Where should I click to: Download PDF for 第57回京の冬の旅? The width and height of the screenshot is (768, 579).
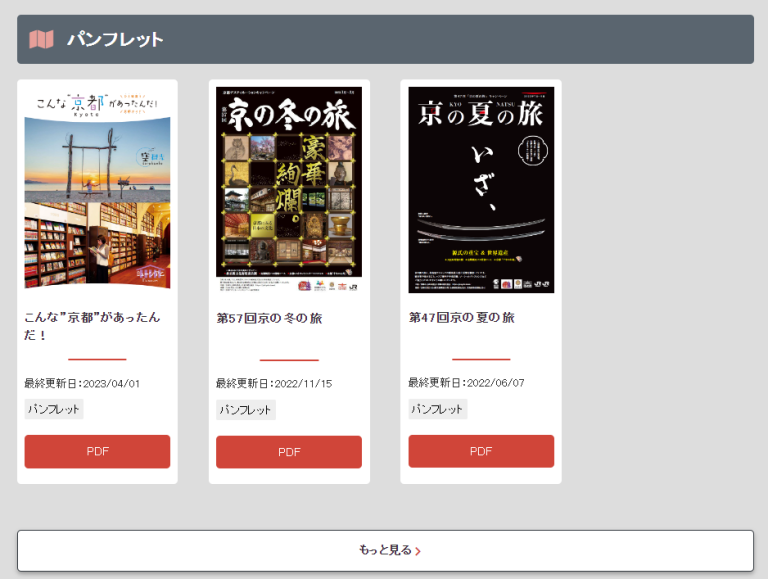click(x=289, y=452)
